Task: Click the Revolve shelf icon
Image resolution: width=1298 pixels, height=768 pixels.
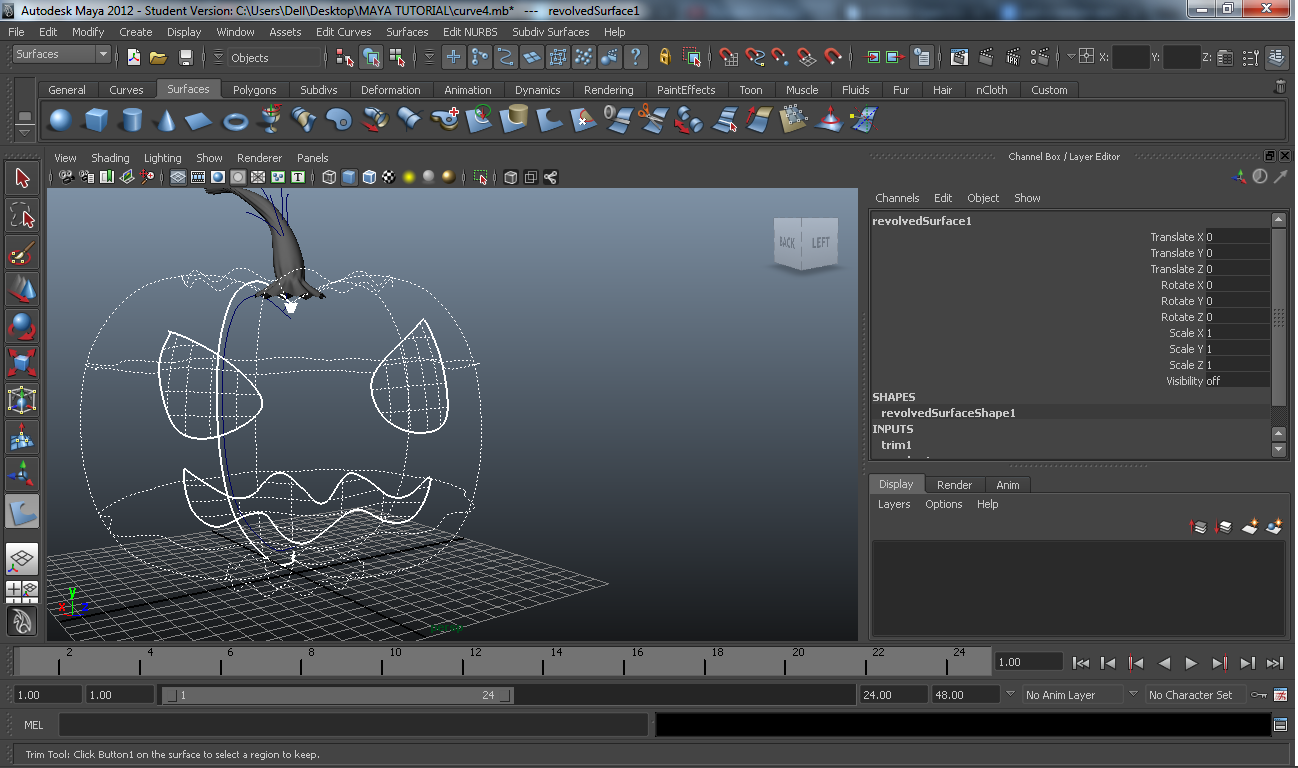Action: pos(270,121)
